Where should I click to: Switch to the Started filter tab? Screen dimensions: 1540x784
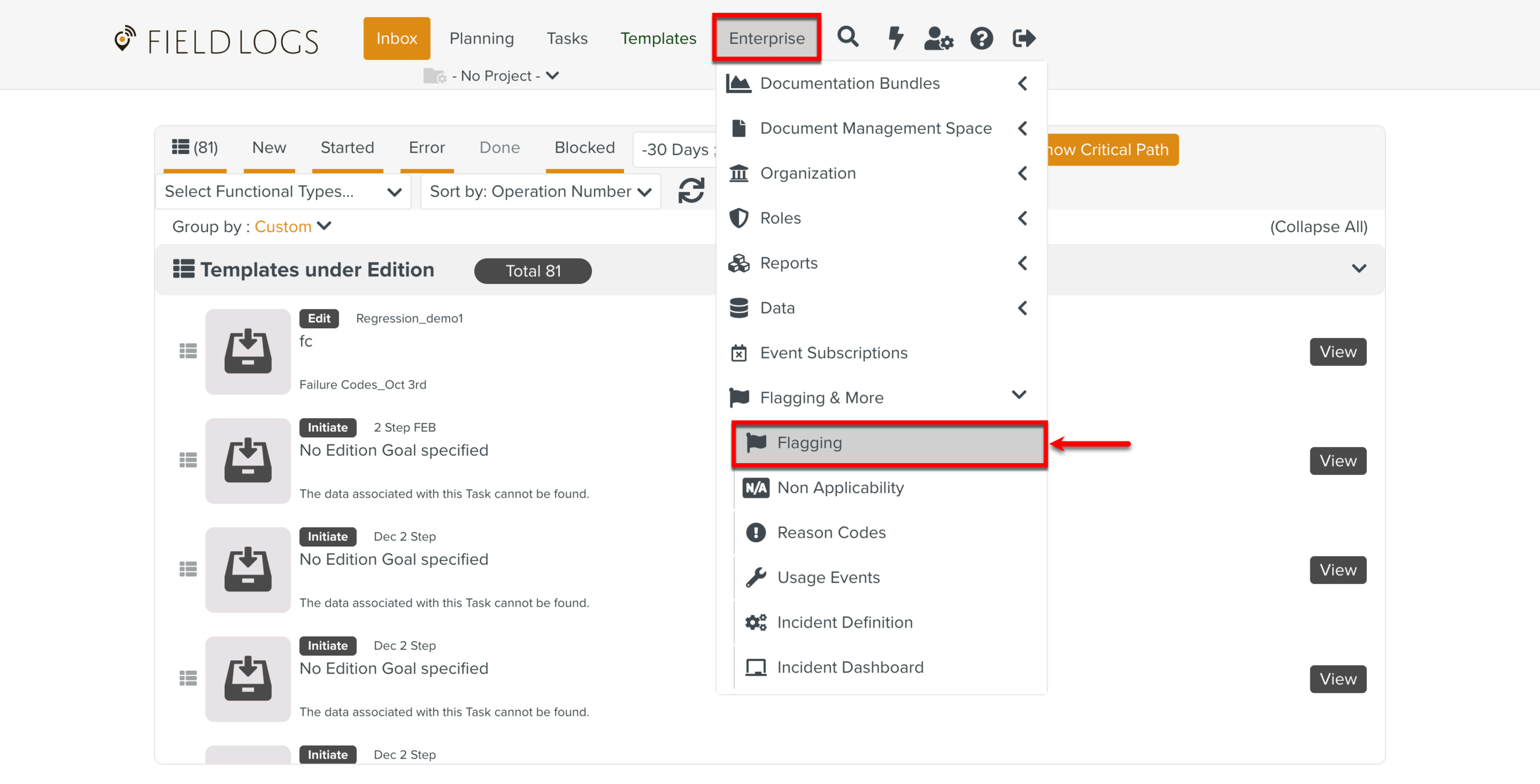(x=347, y=148)
